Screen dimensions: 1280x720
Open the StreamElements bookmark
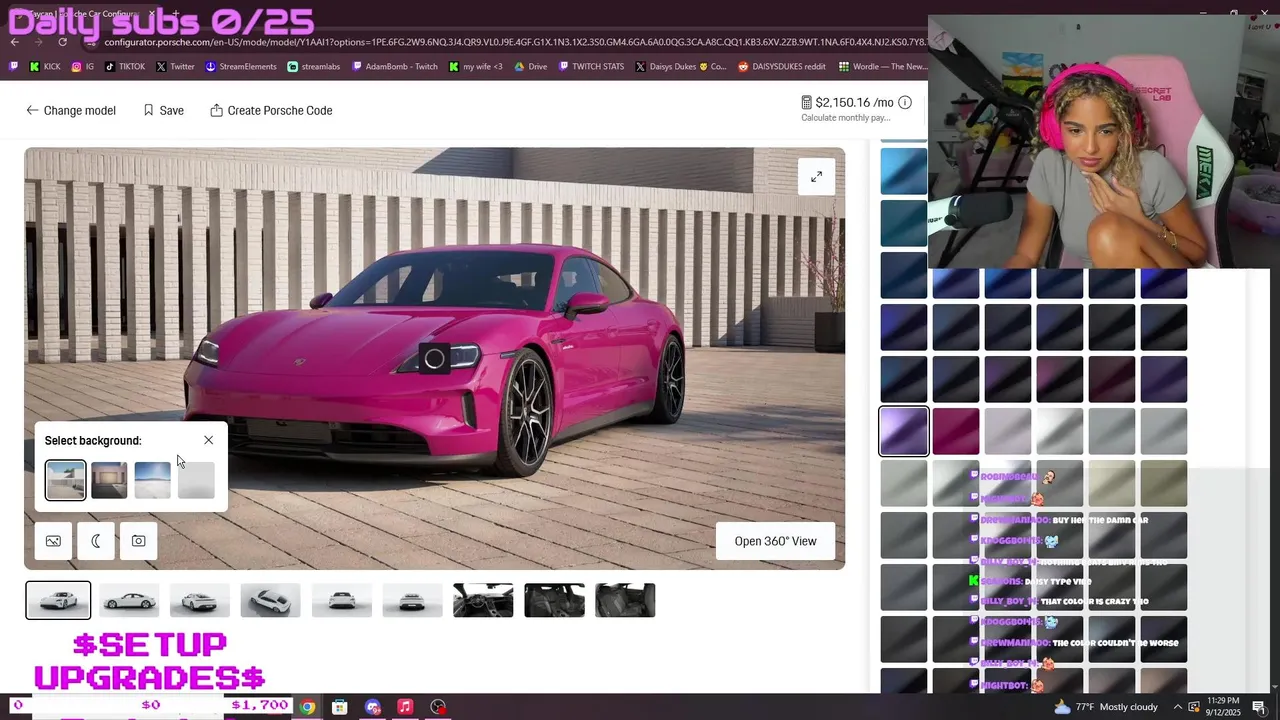[x=241, y=67]
